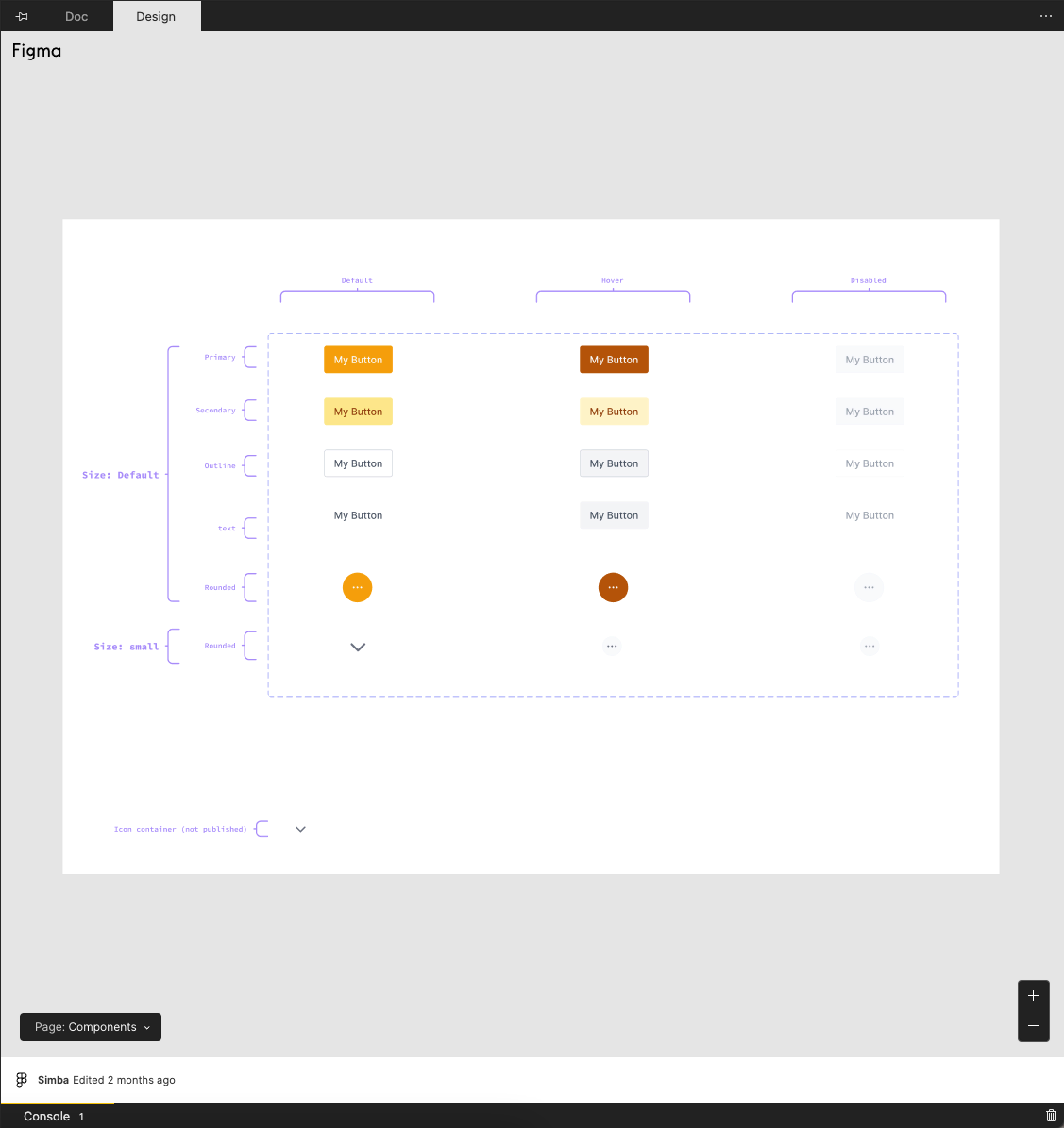Click the Simba edited 2 months ago link

(107, 1080)
